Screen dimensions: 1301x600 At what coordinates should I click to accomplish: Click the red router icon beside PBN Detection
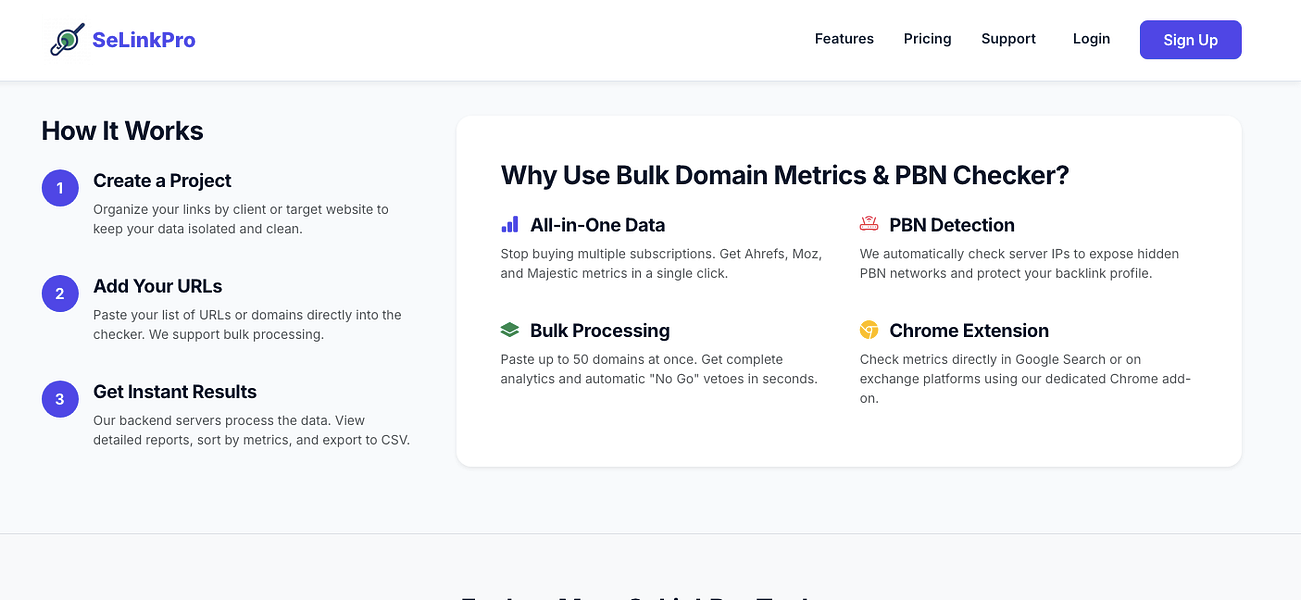tap(869, 224)
